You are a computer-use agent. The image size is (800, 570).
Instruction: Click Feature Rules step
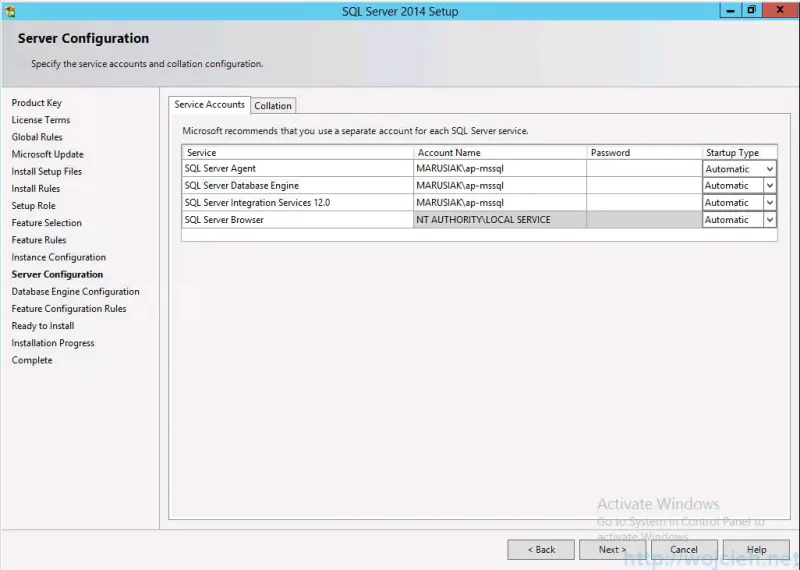(x=39, y=240)
